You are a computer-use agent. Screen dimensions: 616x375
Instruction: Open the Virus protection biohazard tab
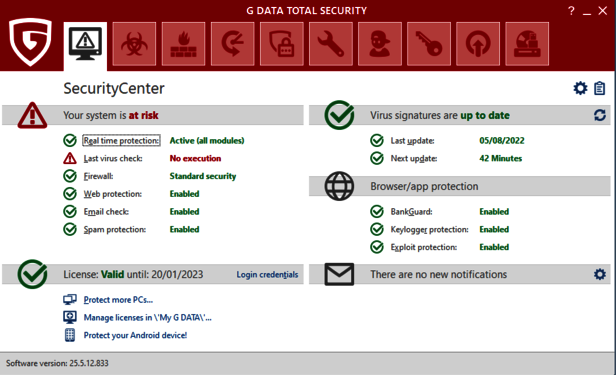pyautogui.click(x=134, y=44)
